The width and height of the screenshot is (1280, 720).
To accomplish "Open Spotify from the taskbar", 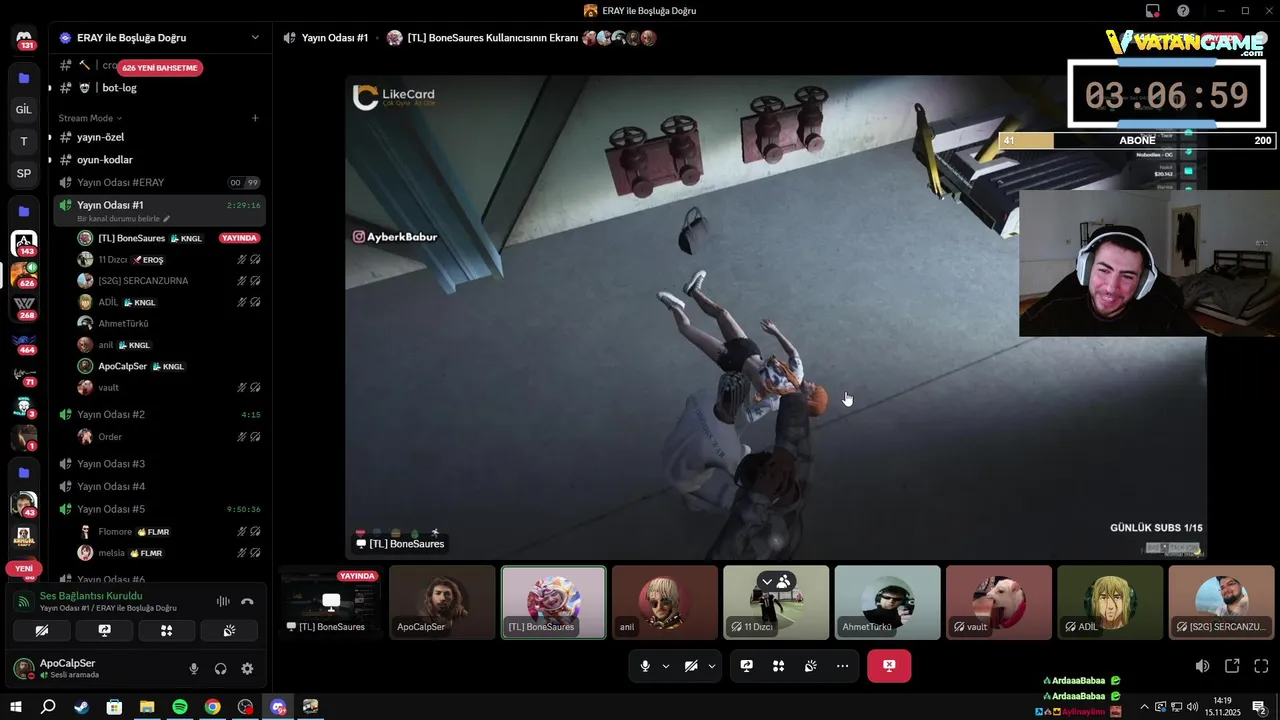I will [x=180, y=707].
